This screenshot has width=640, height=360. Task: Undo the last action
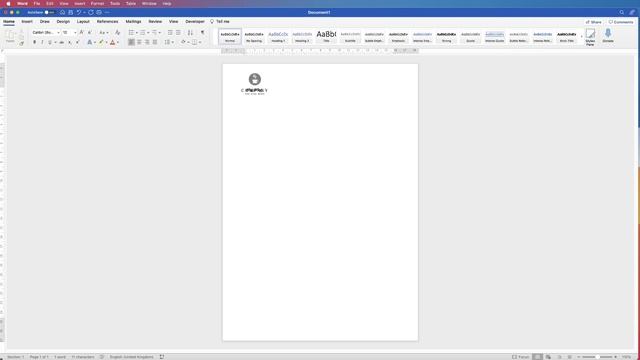(79, 12)
